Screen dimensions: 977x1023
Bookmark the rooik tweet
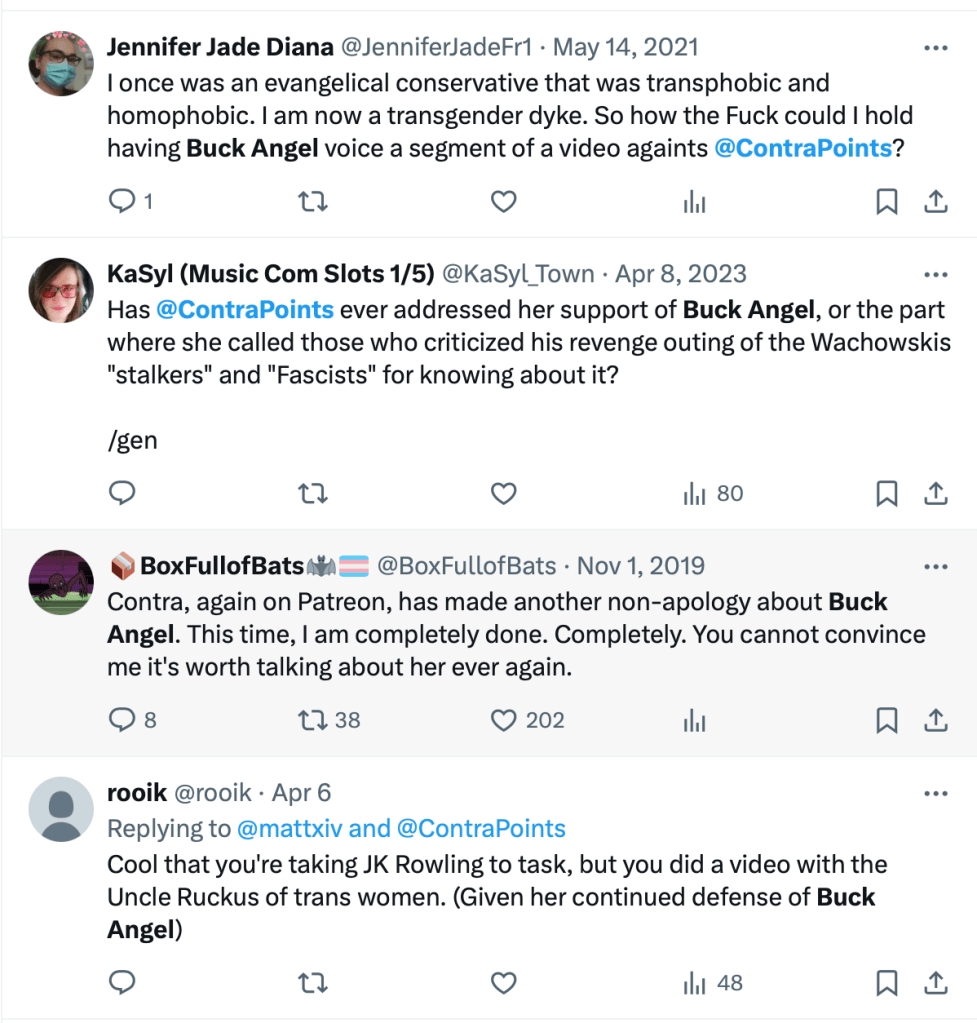tap(886, 983)
